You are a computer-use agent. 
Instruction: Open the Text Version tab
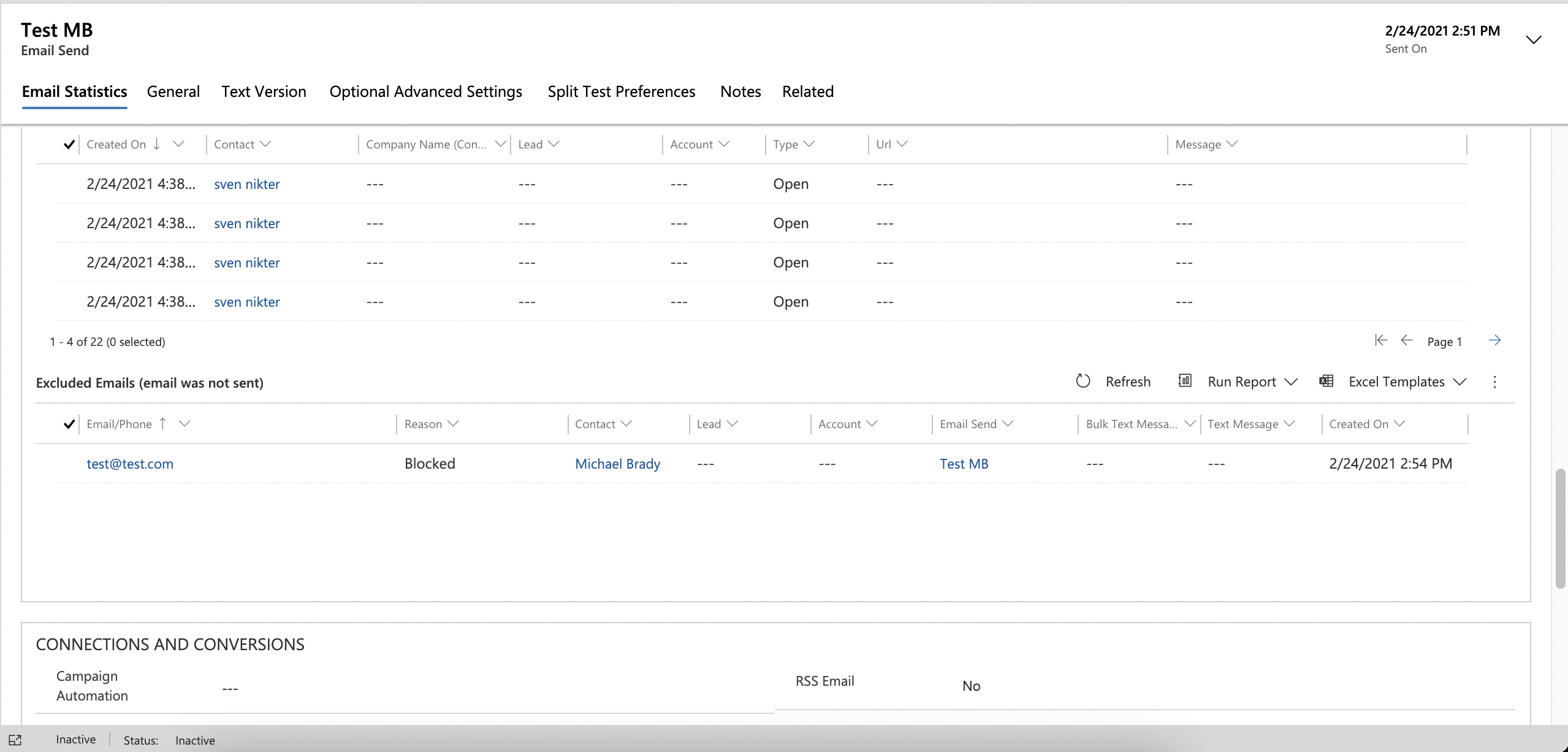pyautogui.click(x=264, y=91)
